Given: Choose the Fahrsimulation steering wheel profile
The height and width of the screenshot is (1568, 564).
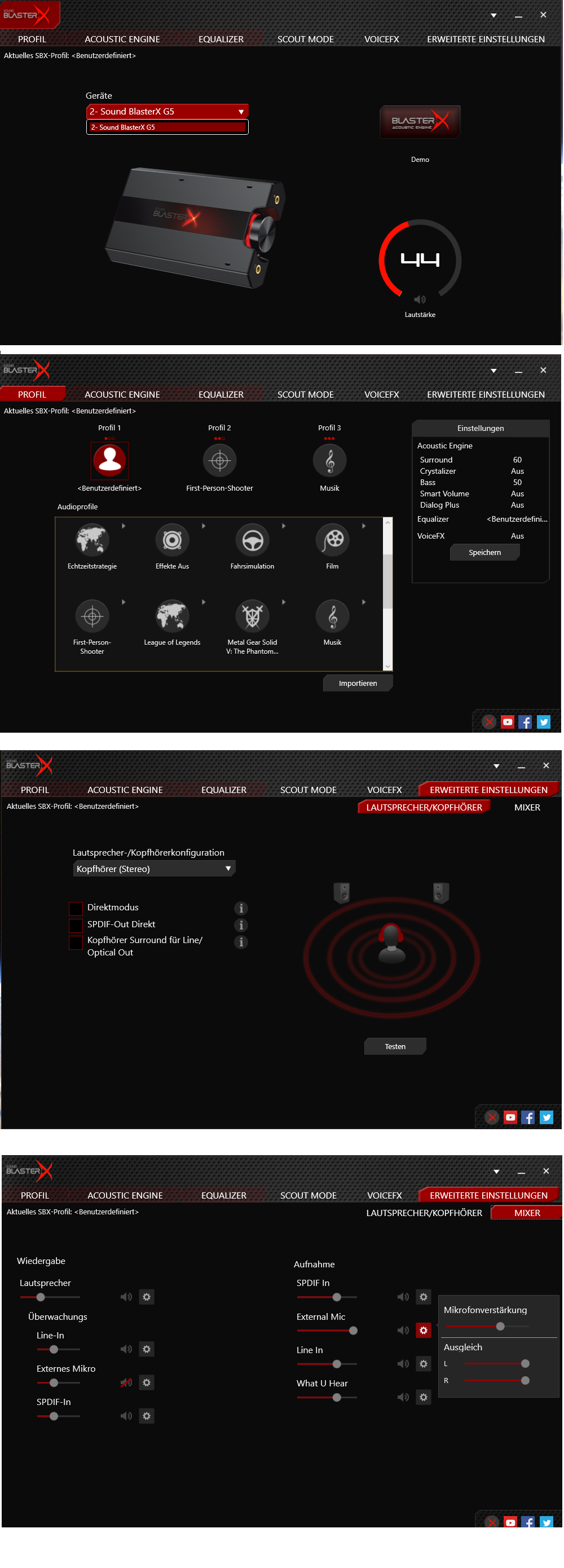Looking at the screenshot, I should pyautogui.click(x=253, y=539).
